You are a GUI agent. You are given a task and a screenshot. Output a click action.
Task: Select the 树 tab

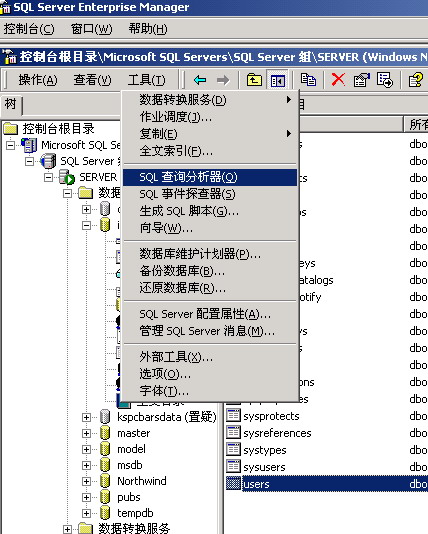click(x=11, y=104)
